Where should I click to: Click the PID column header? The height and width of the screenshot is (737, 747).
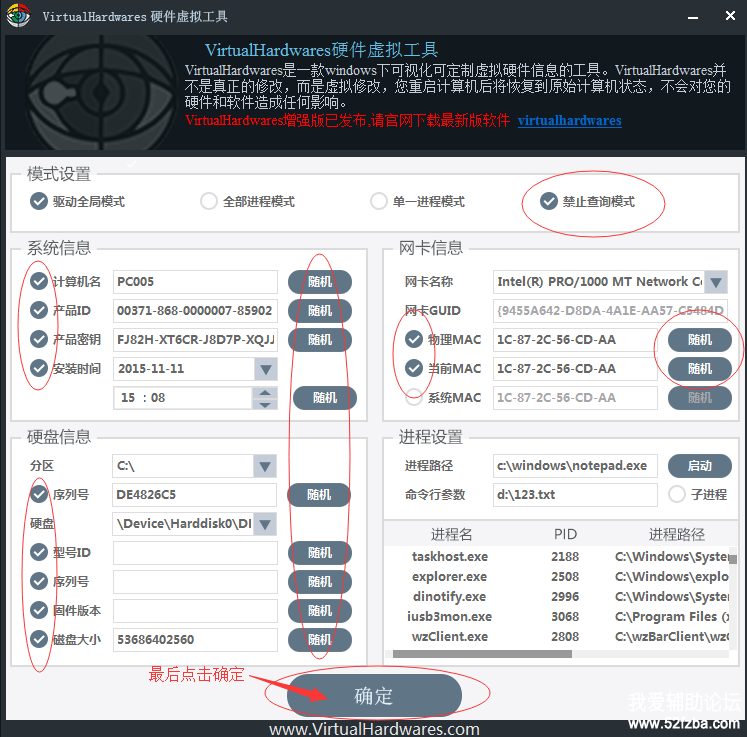(x=565, y=534)
